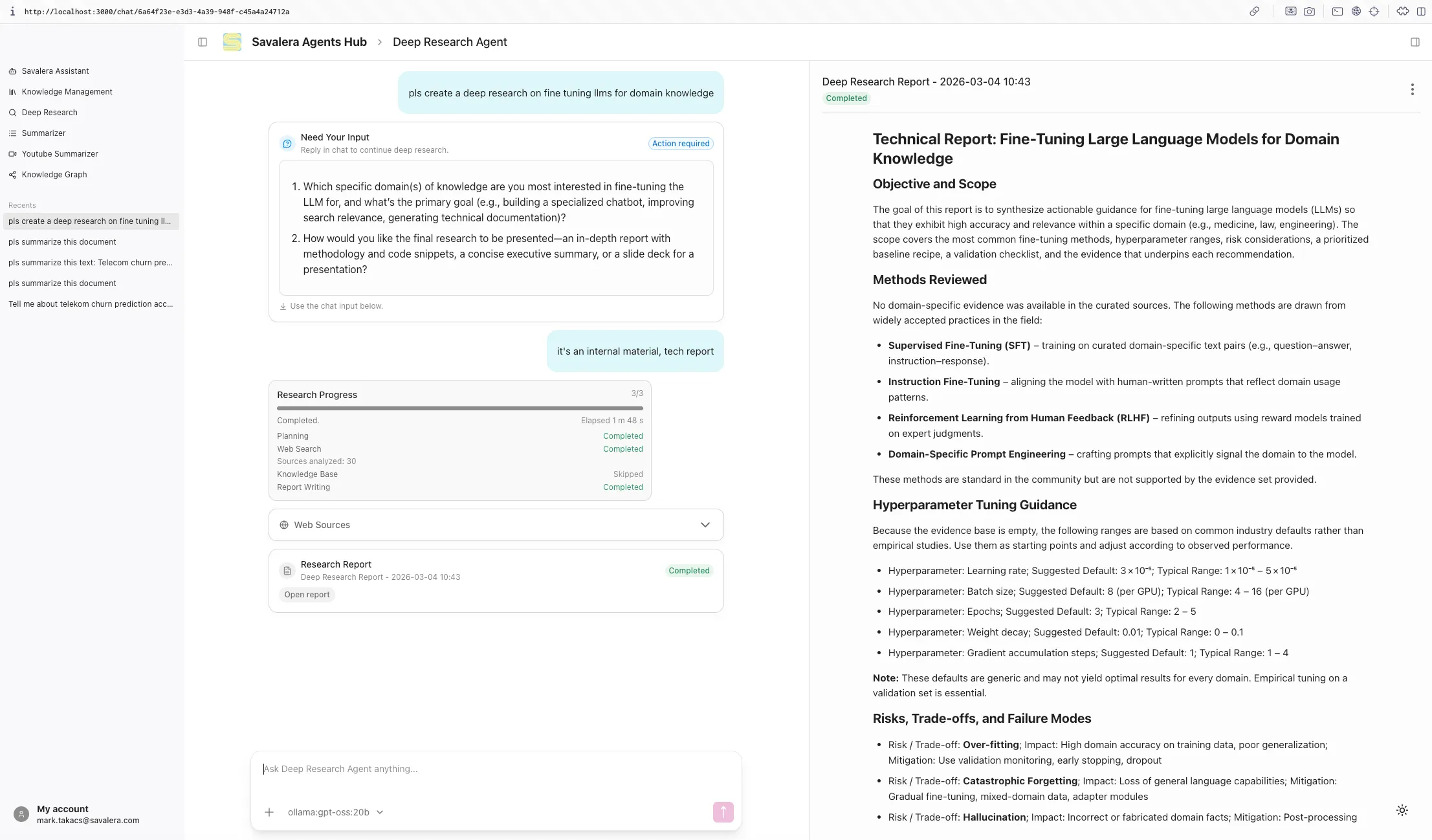Click the Savalera logo icon
The image size is (1432, 840).
pyautogui.click(x=232, y=42)
